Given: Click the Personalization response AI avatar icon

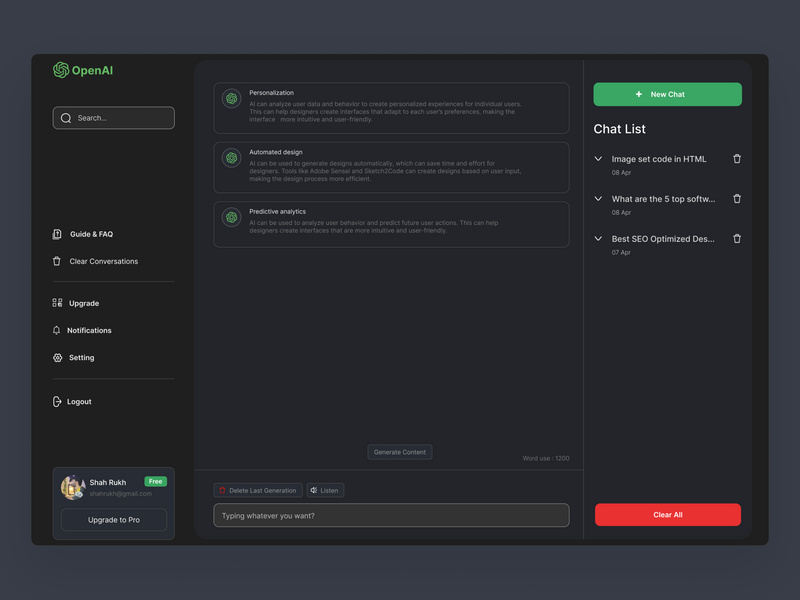Looking at the screenshot, I should [231, 99].
